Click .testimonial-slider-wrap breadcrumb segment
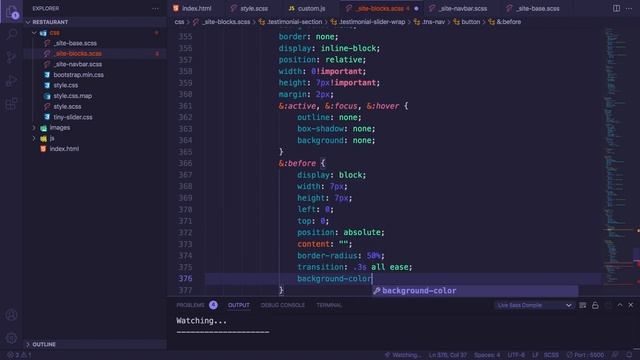This screenshot has height=360, width=640. [368, 22]
